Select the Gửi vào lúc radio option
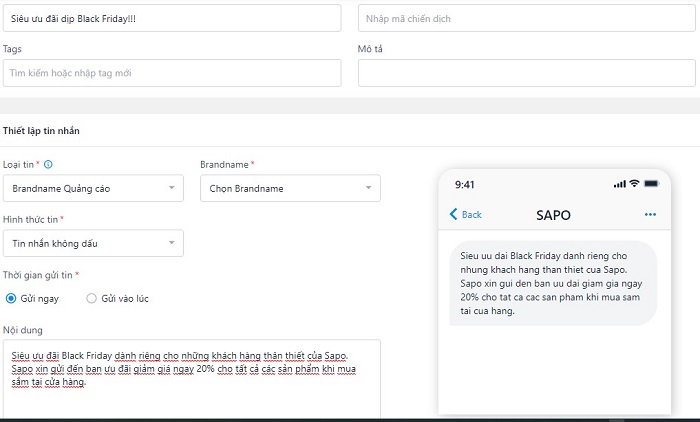The height and width of the screenshot is (422, 700). pos(92,298)
